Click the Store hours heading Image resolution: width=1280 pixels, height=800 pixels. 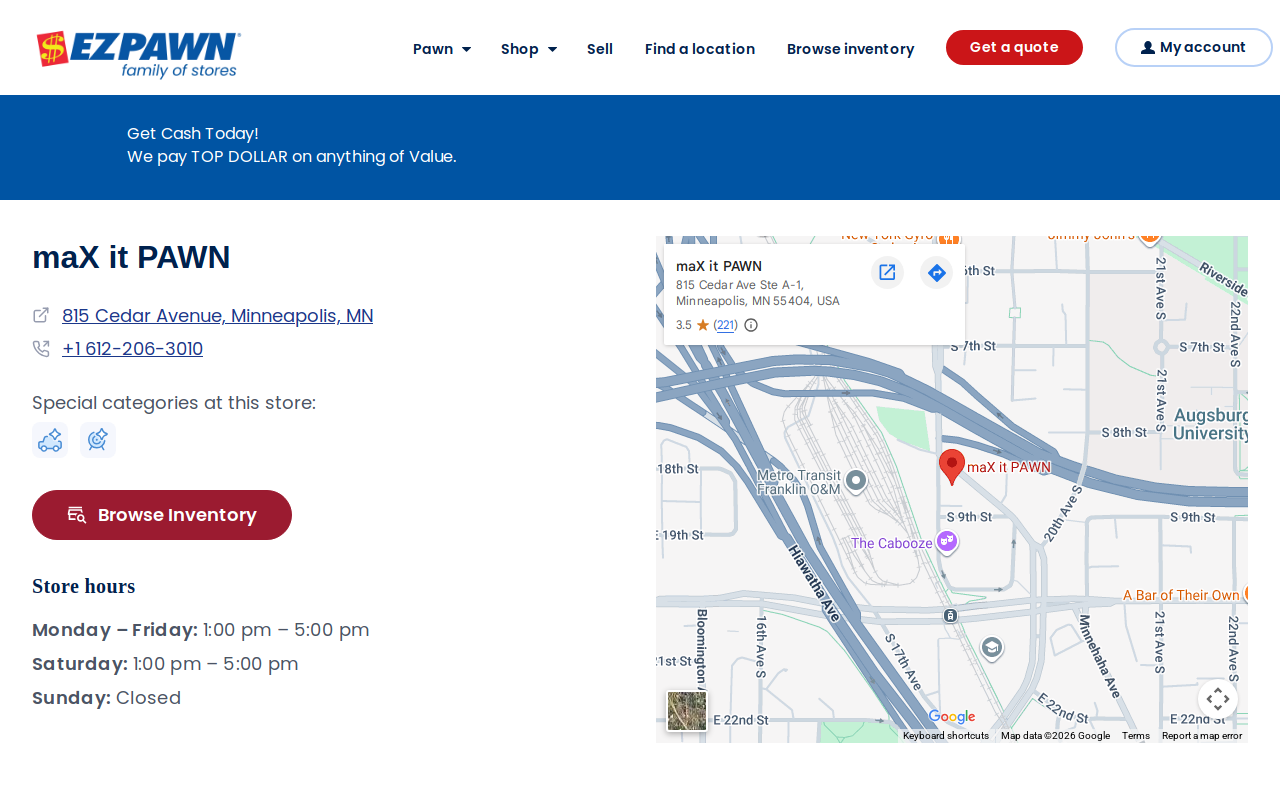(84, 586)
